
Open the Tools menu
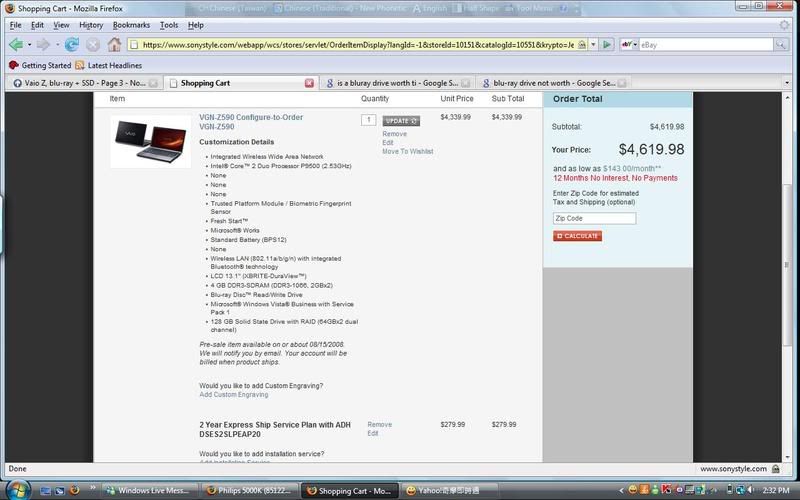[169, 25]
